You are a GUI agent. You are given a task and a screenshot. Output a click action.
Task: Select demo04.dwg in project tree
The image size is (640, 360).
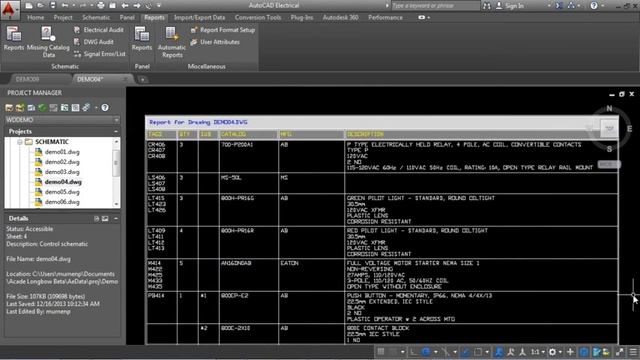(63, 182)
